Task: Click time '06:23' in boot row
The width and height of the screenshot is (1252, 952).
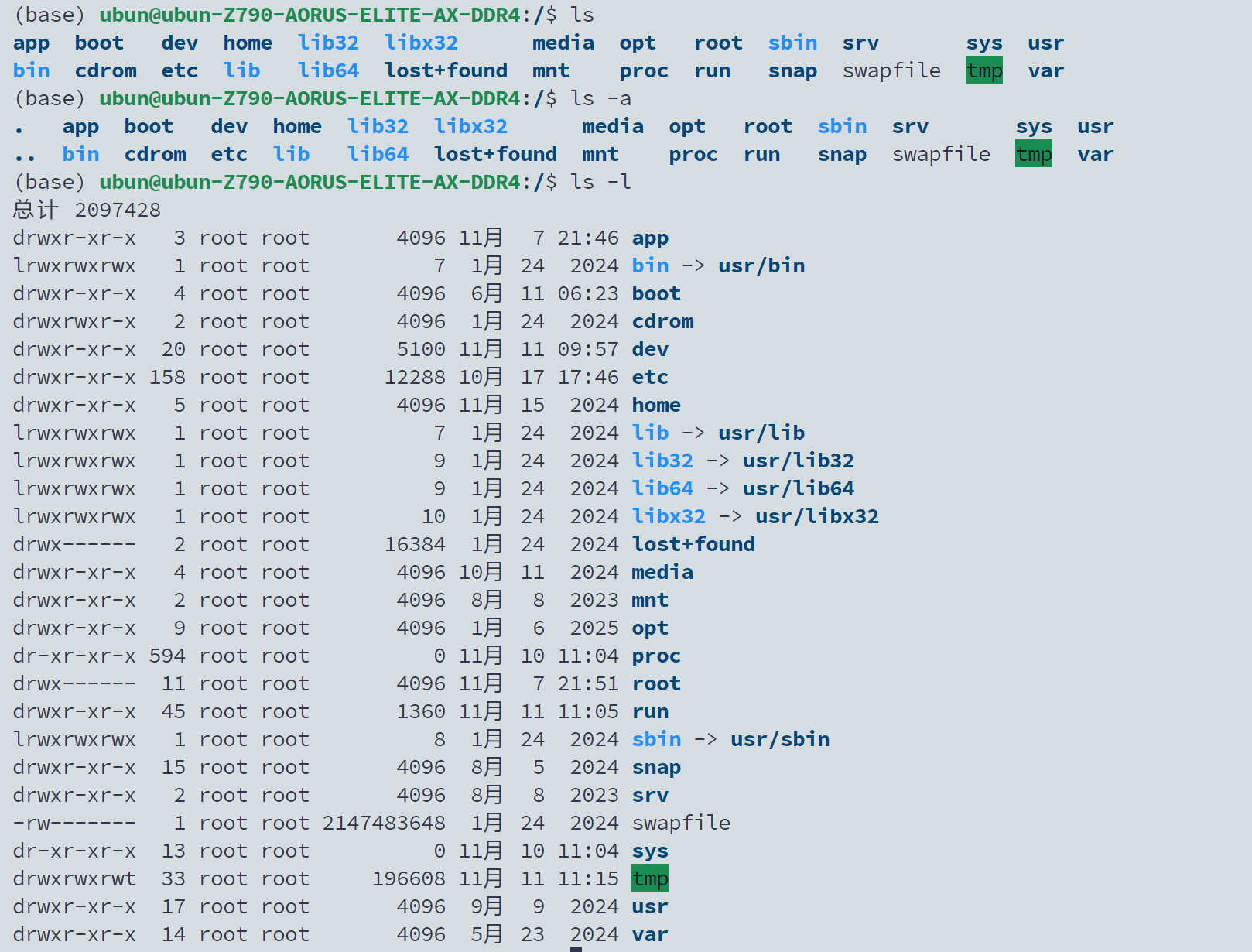Action: tap(588, 293)
